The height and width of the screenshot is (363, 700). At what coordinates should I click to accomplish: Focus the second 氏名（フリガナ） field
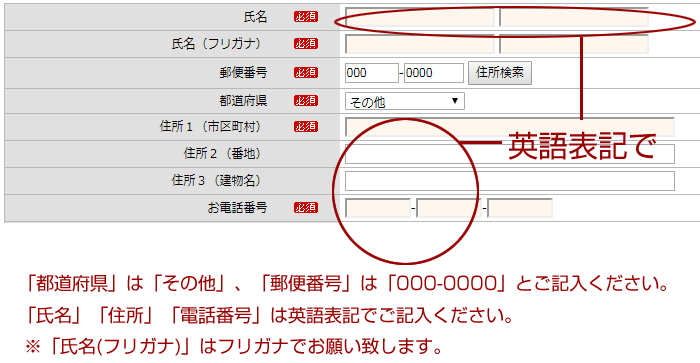[574, 44]
